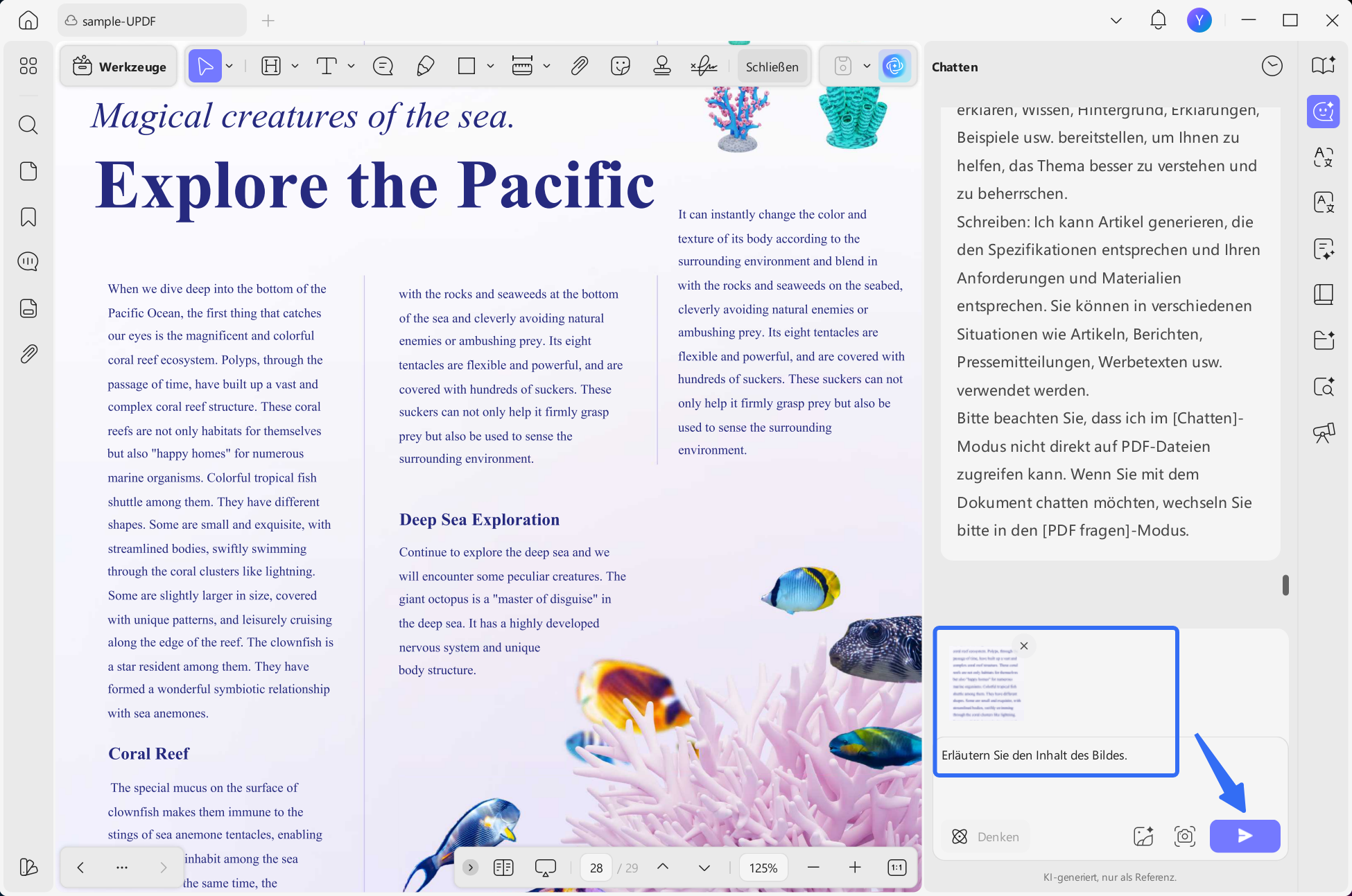
Task: Open the sticker tool
Action: 621,67
